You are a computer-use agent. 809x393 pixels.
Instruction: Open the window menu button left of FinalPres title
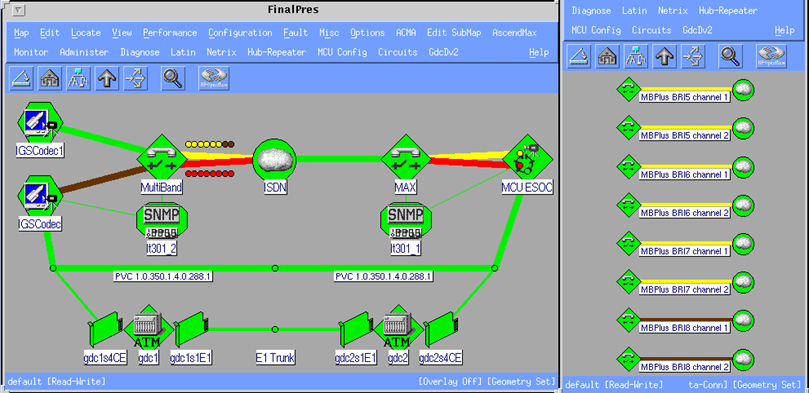click(x=19, y=10)
